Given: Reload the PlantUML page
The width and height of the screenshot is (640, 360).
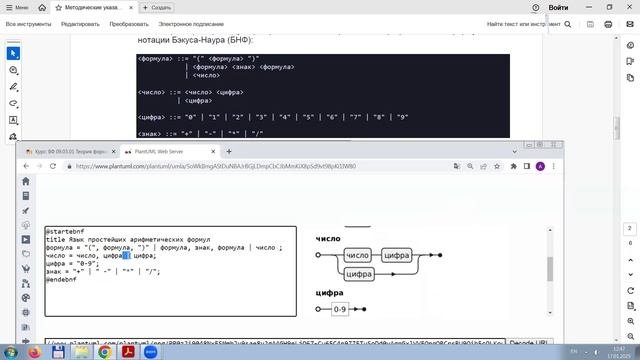Looking at the screenshot, I should (53, 166).
